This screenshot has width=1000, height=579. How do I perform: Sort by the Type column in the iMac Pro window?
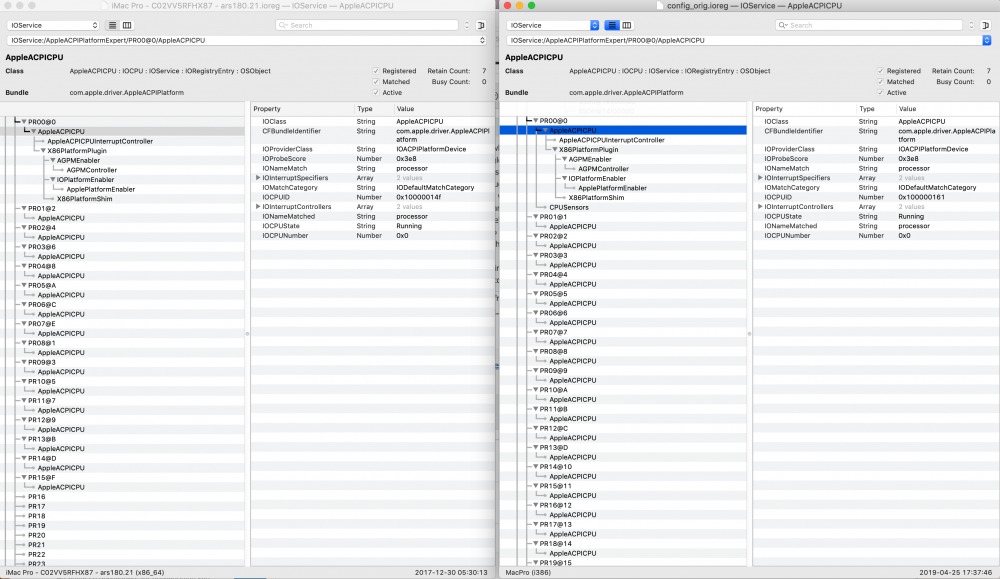click(373, 109)
